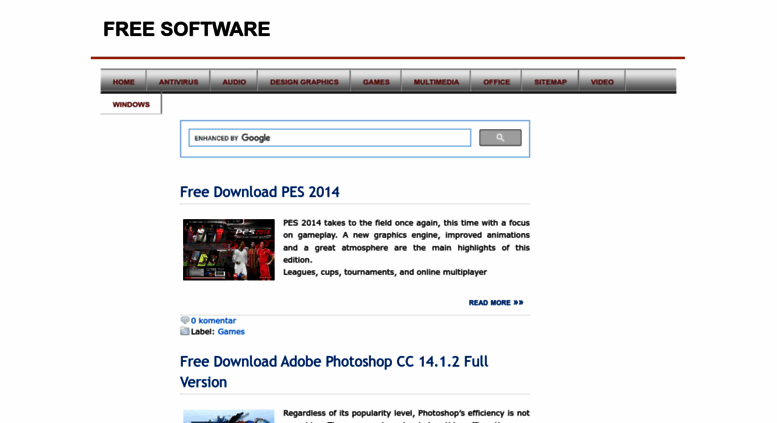Click the Photoshop post thumbnail image
Viewport: 777px width, 423px height.
pos(228,416)
